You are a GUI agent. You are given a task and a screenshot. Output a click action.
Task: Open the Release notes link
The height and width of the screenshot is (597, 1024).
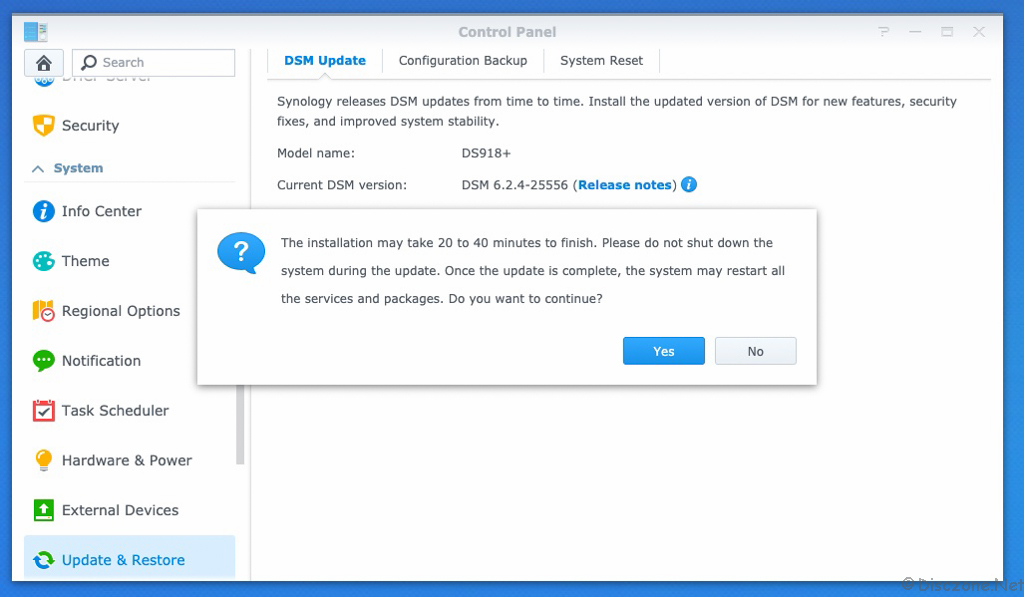(624, 185)
